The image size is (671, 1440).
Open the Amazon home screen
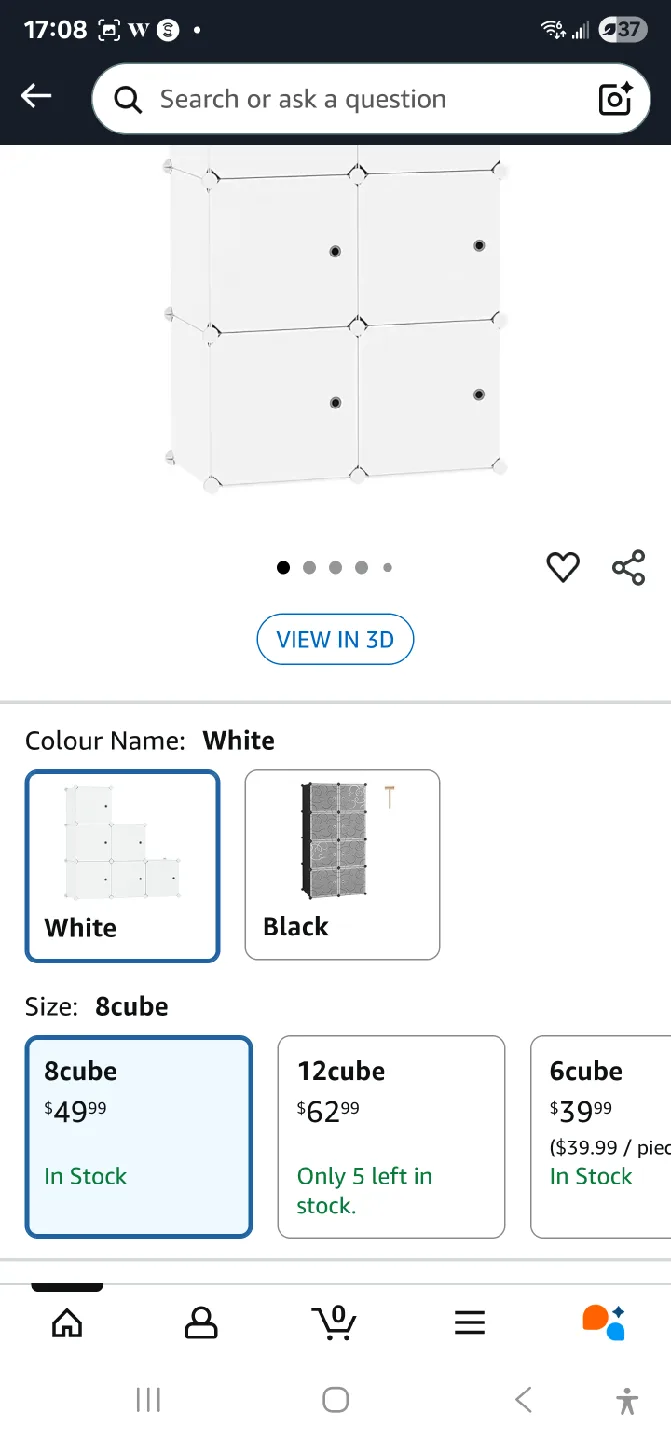(x=66, y=1322)
